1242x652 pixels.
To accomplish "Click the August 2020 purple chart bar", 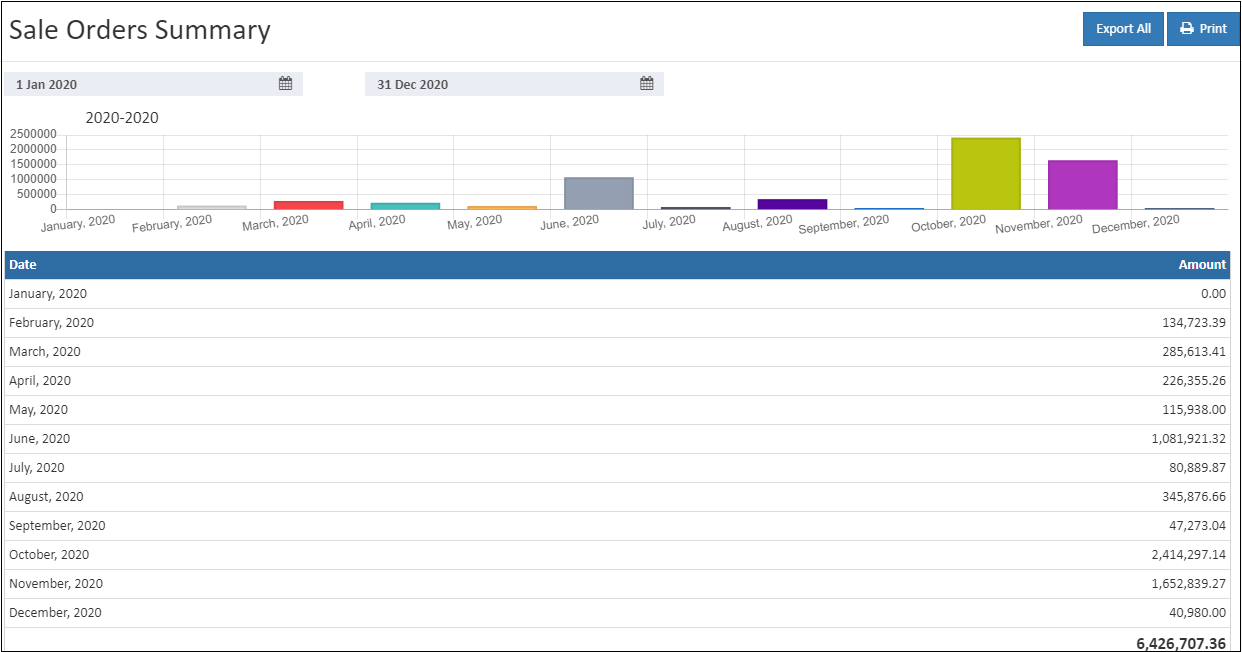I will (x=792, y=204).
